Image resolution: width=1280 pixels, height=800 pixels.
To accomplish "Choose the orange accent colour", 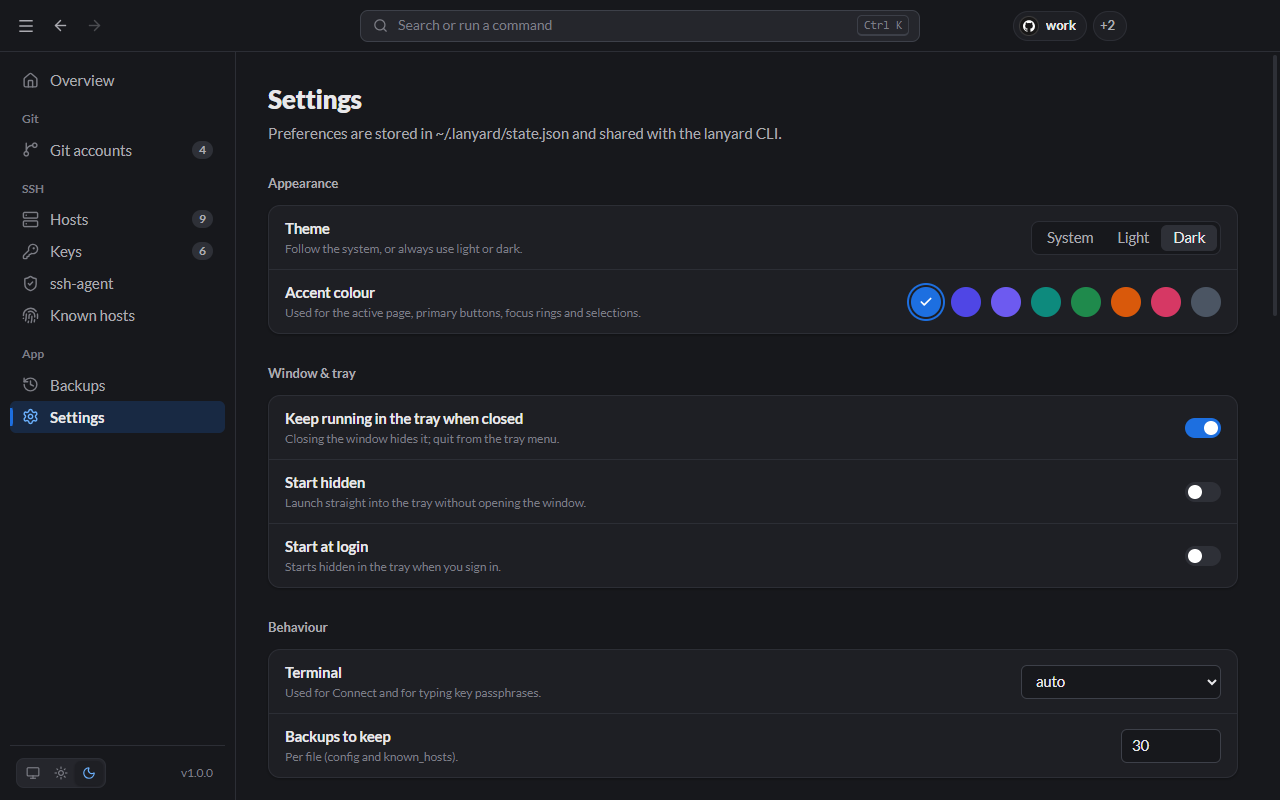I will pyautogui.click(x=1126, y=302).
